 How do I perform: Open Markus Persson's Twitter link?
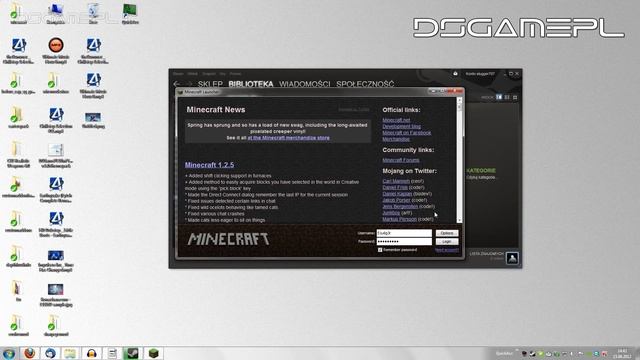point(399,219)
